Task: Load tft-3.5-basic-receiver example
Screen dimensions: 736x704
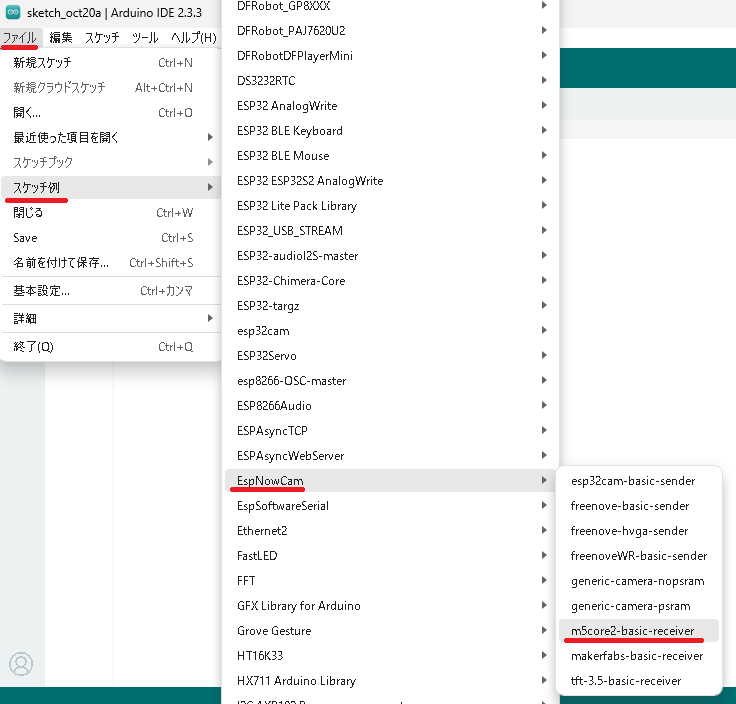Action: 639,681
